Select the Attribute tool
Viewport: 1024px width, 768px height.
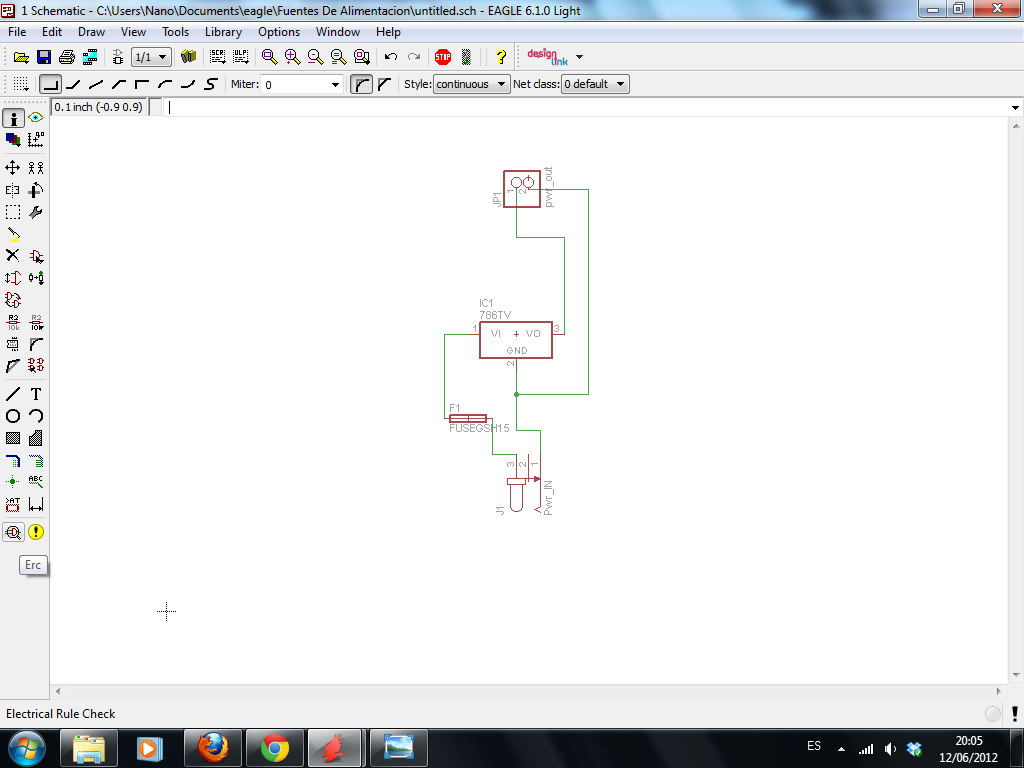13,504
